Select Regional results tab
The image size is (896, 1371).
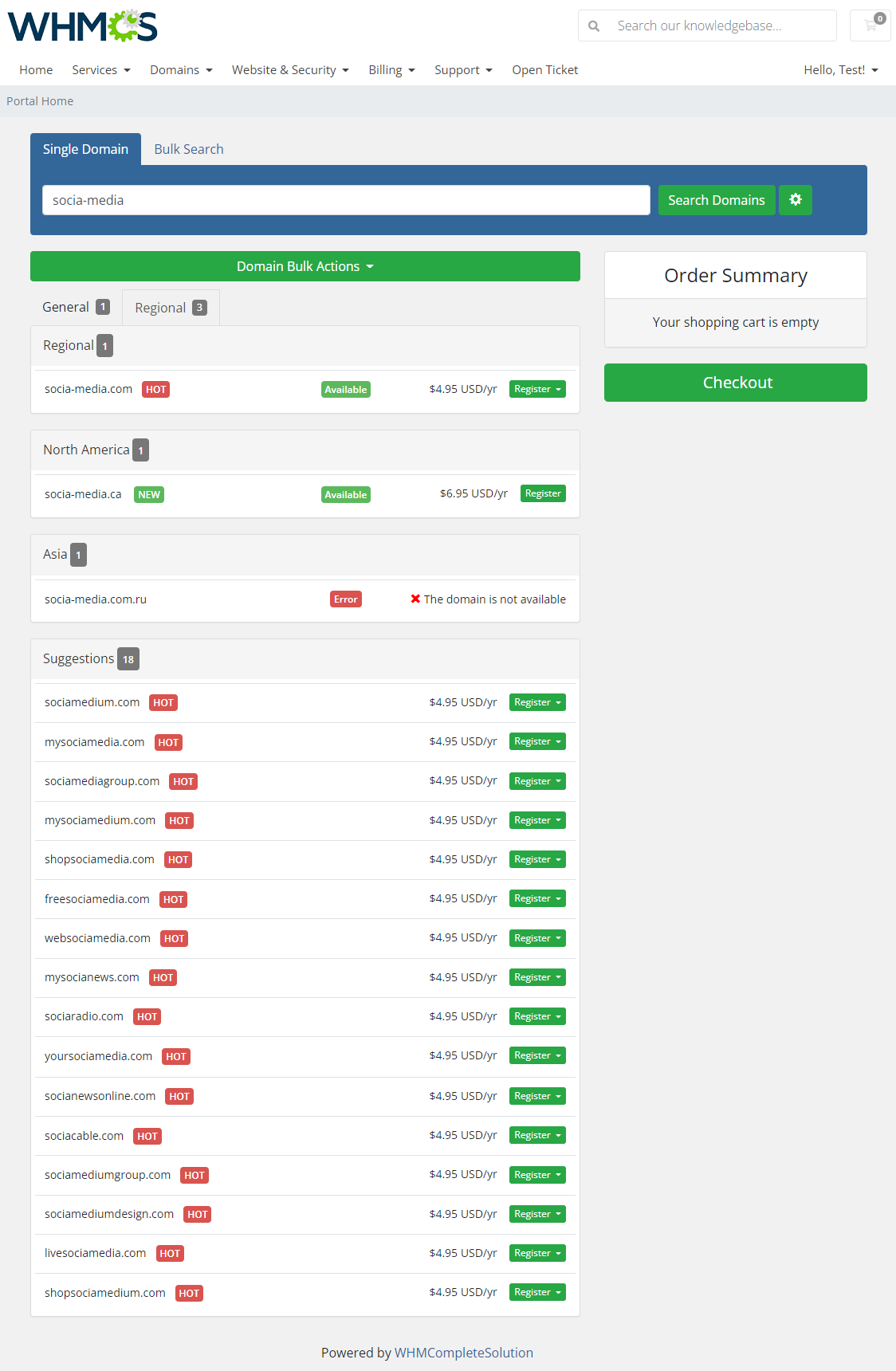tap(171, 308)
